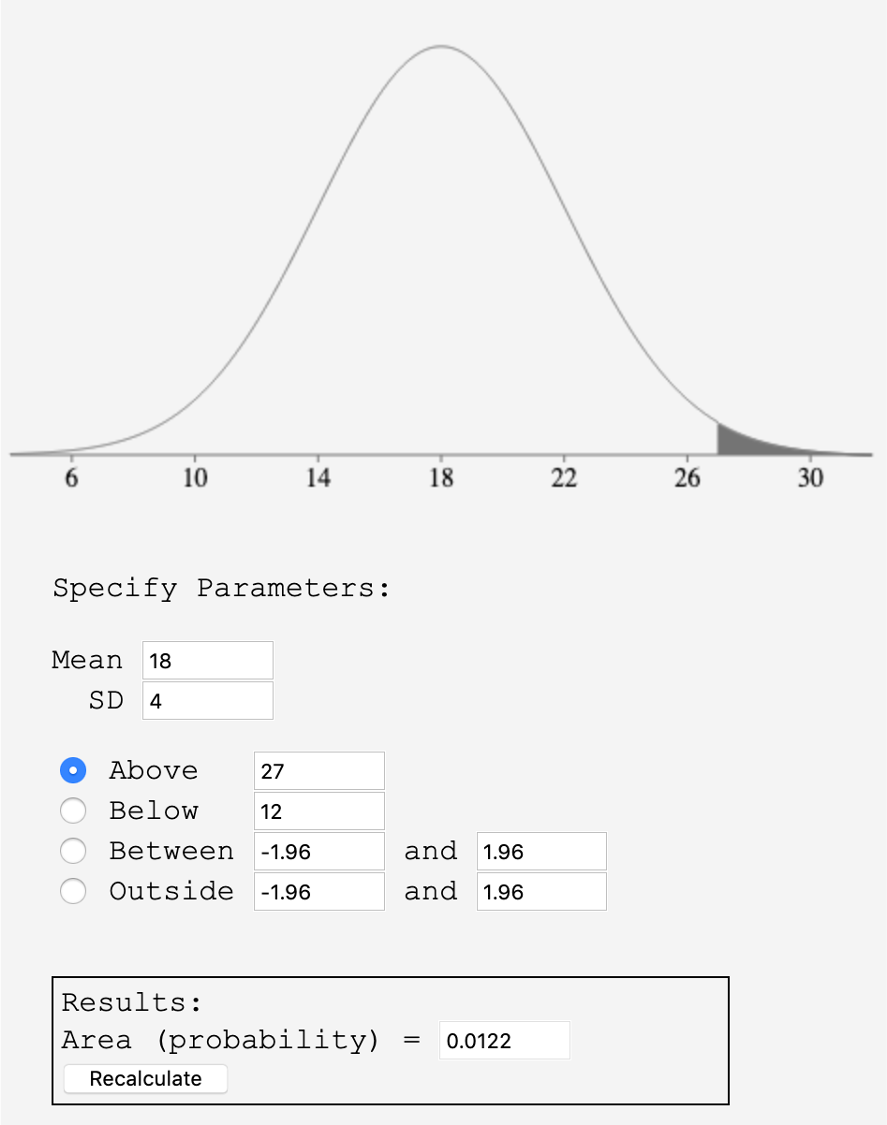Click the Between lower bound field
Image resolution: width=887 pixels, height=1125 pixels.
coord(318,851)
